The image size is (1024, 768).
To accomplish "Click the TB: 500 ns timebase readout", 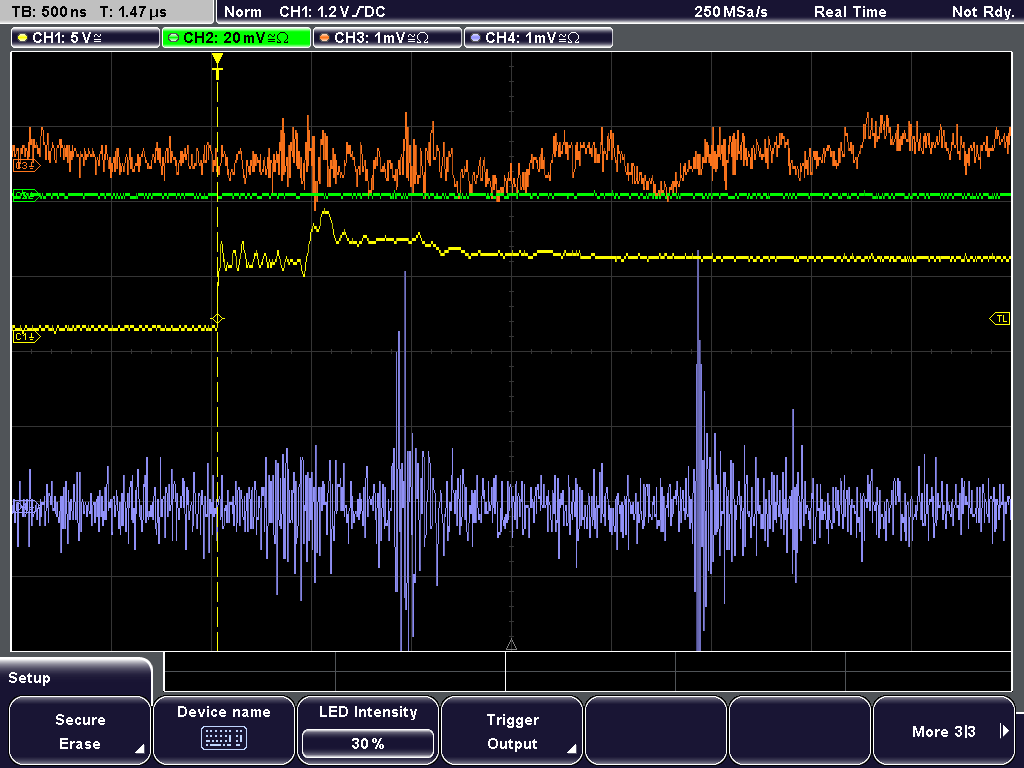I will click(49, 12).
